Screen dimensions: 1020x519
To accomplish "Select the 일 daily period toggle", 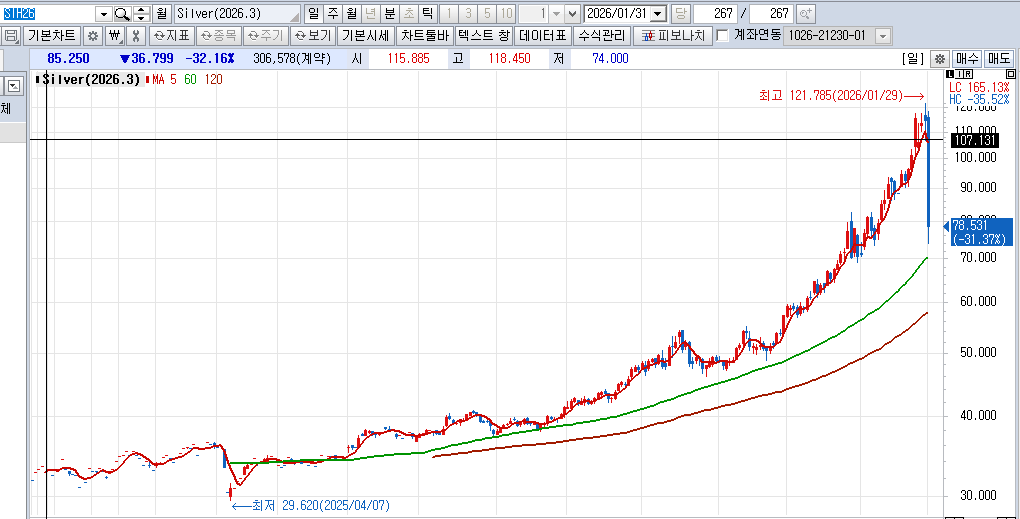I will coord(313,14).
